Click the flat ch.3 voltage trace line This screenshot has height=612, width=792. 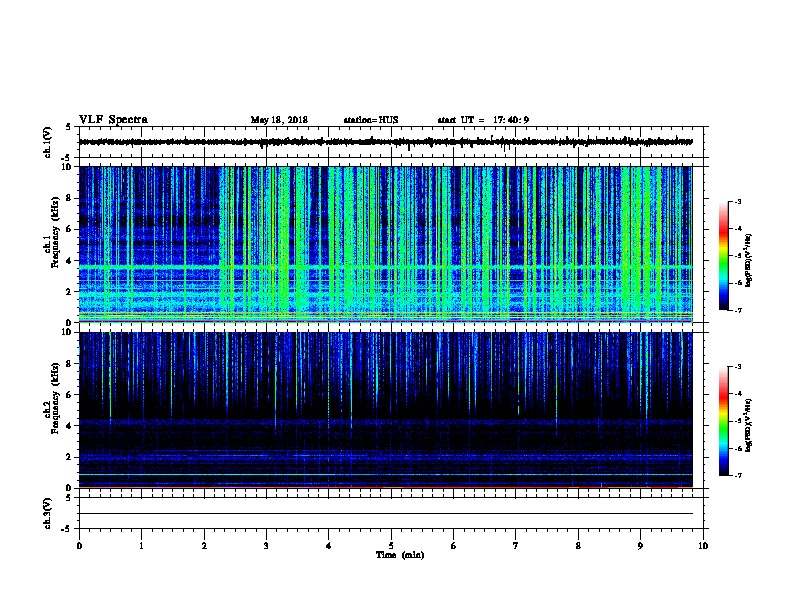(x=386, y=514)
